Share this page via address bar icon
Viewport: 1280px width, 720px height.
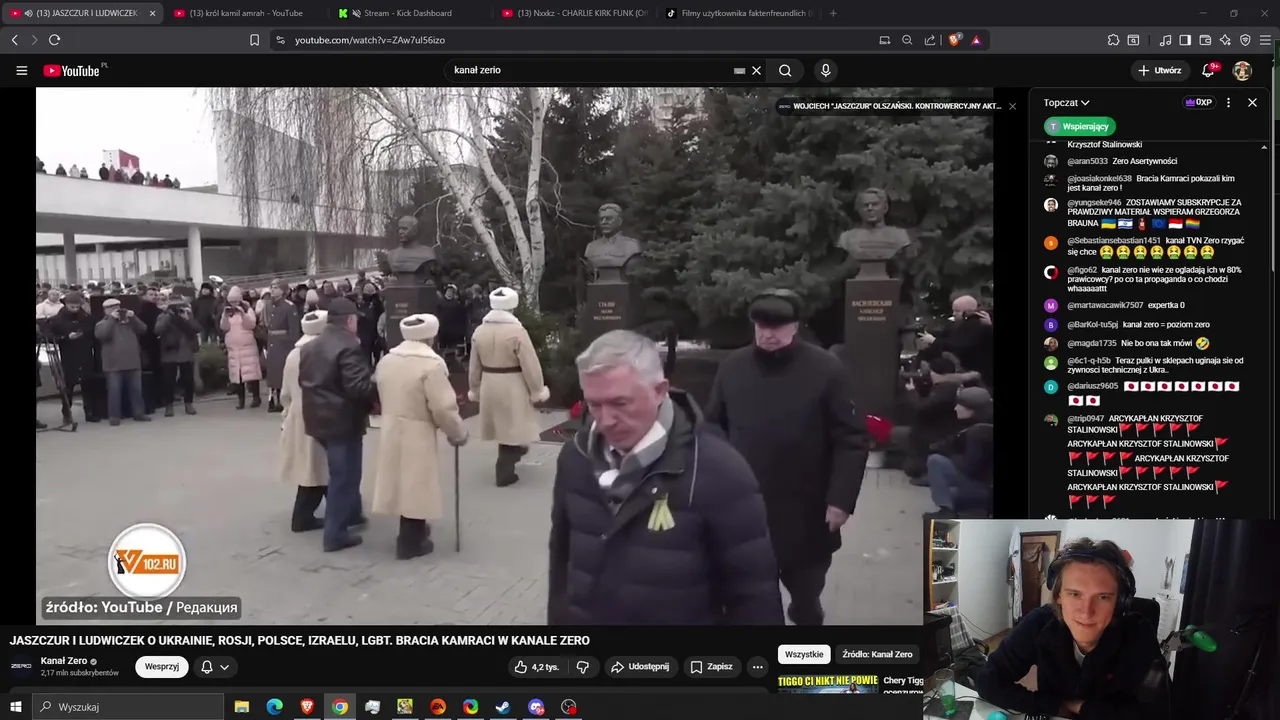(x=930, y=40)
